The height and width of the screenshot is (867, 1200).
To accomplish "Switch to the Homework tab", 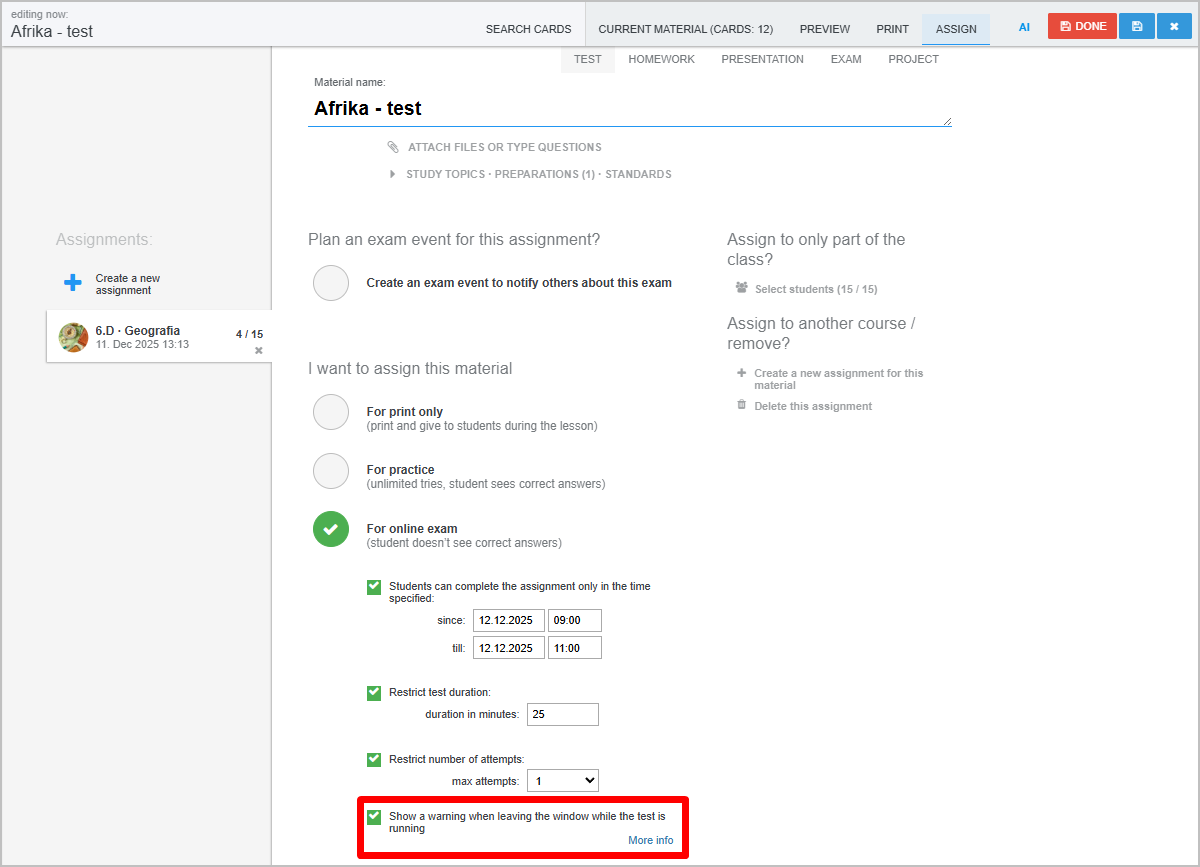I will point(661,59).
